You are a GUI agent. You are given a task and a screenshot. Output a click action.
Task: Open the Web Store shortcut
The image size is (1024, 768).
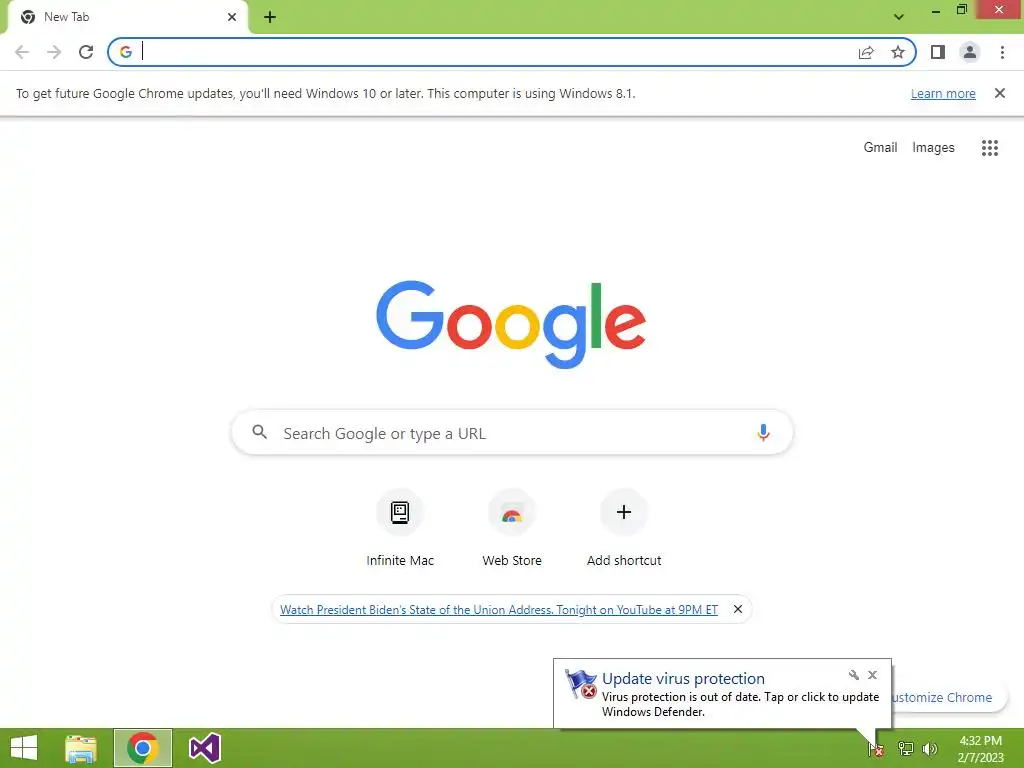click(512, 528)
